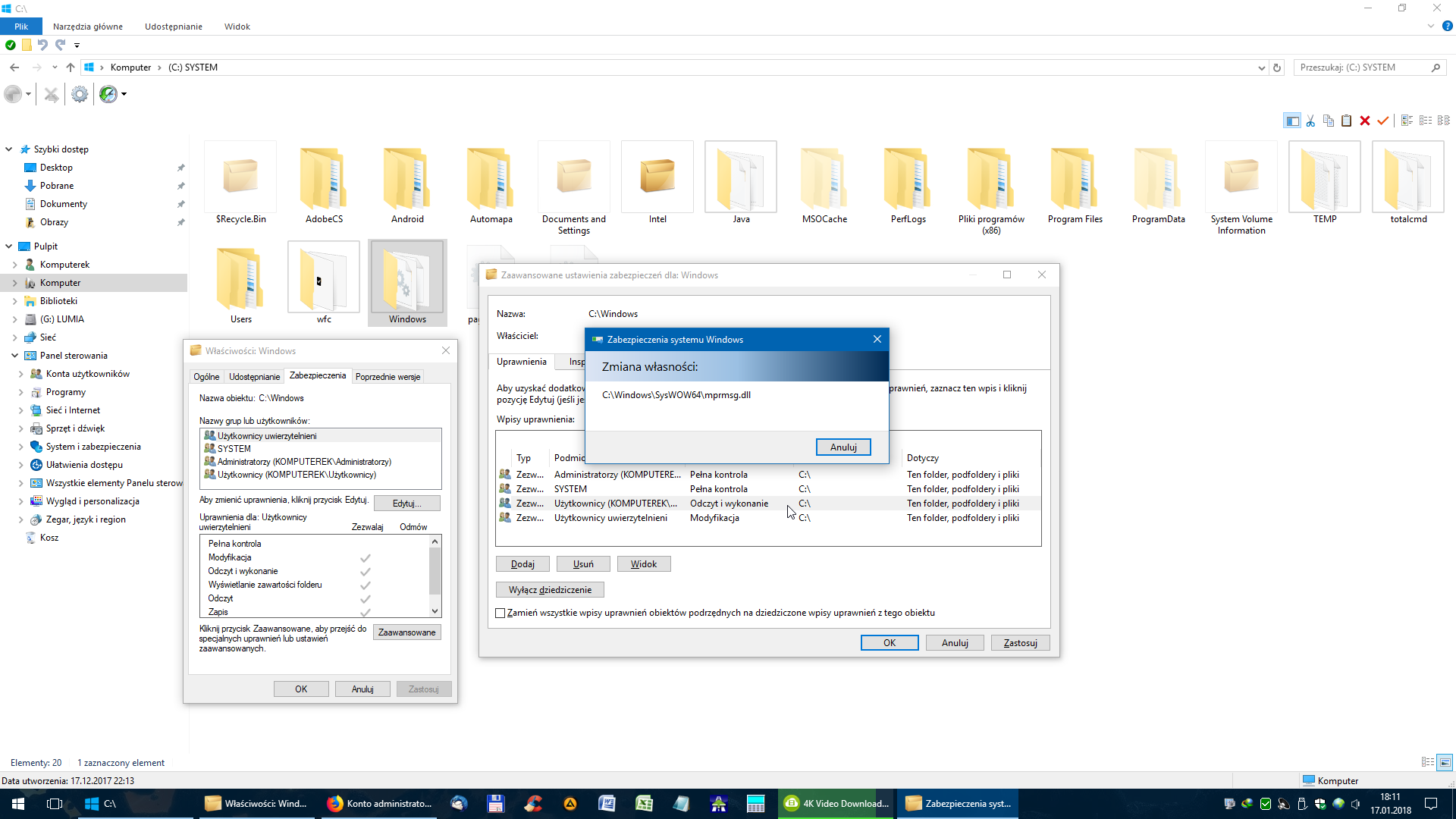The height and width of the screenshot is (819, 1456).
Task: Open Firefox Konto administrato... taskbar item
Action: (380, 804)
